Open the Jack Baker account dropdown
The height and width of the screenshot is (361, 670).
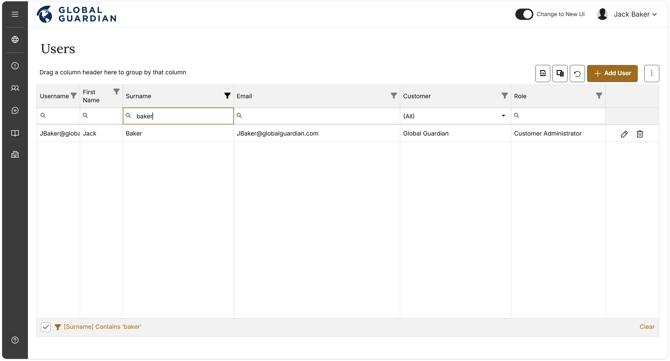627,14
